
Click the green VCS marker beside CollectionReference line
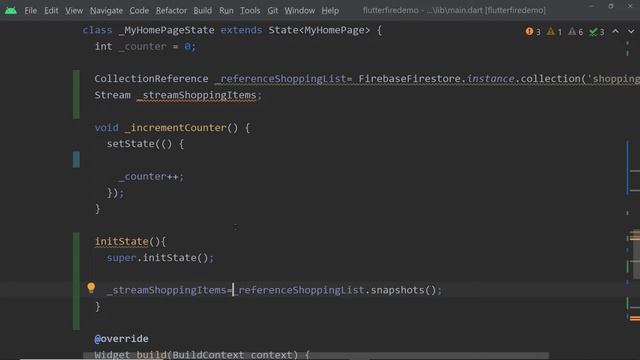[76, 94]
